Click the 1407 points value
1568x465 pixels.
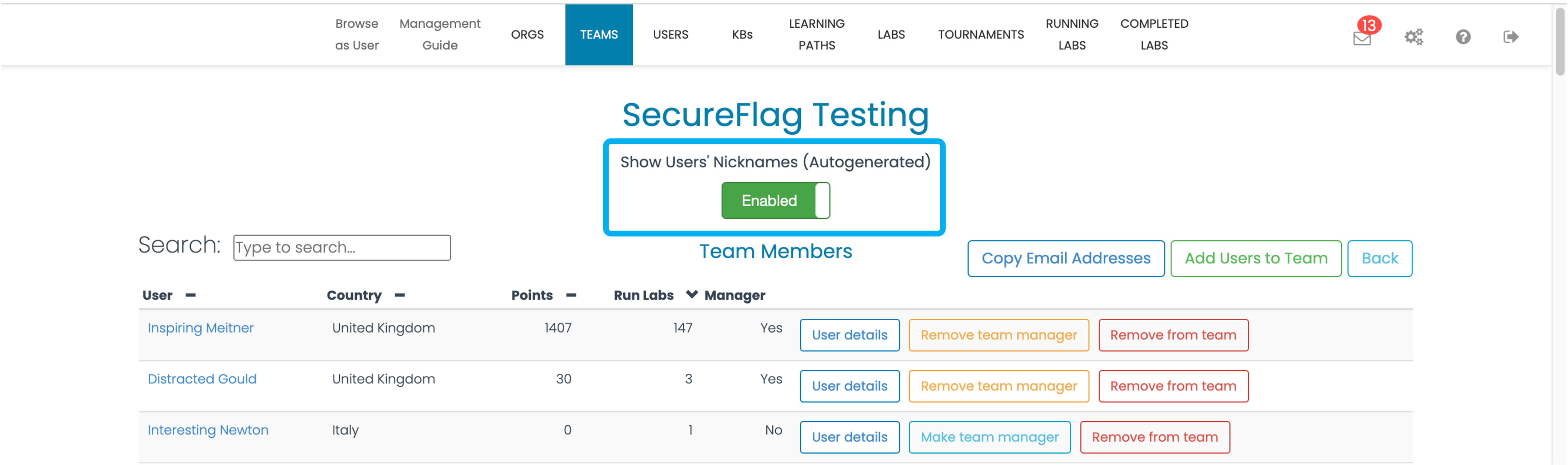click(x=557, y=328)
